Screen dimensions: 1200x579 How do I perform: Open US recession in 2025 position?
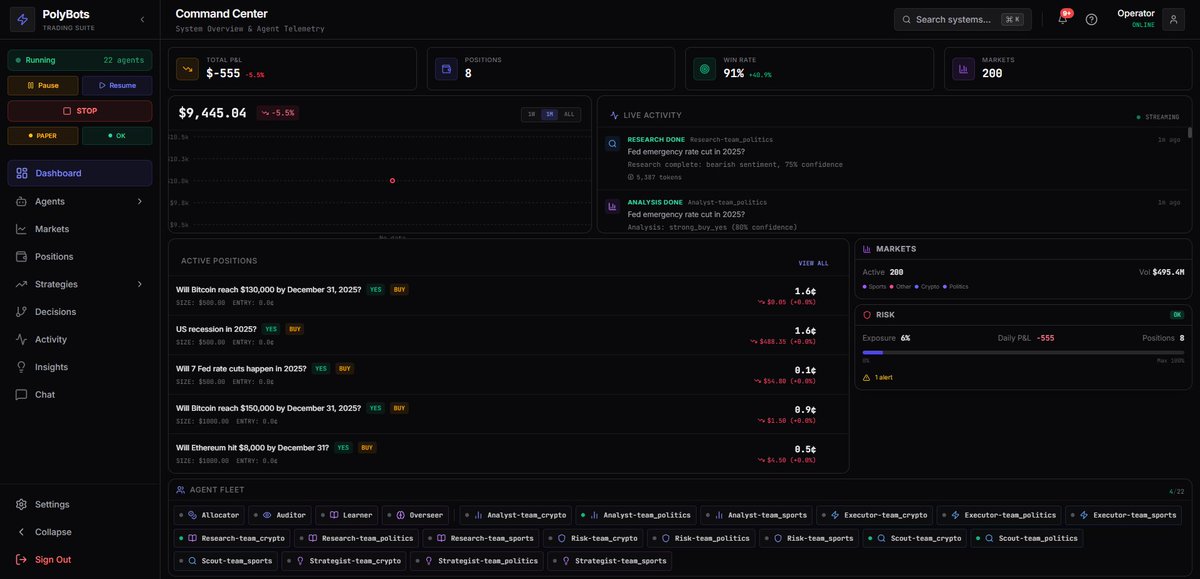509,335
